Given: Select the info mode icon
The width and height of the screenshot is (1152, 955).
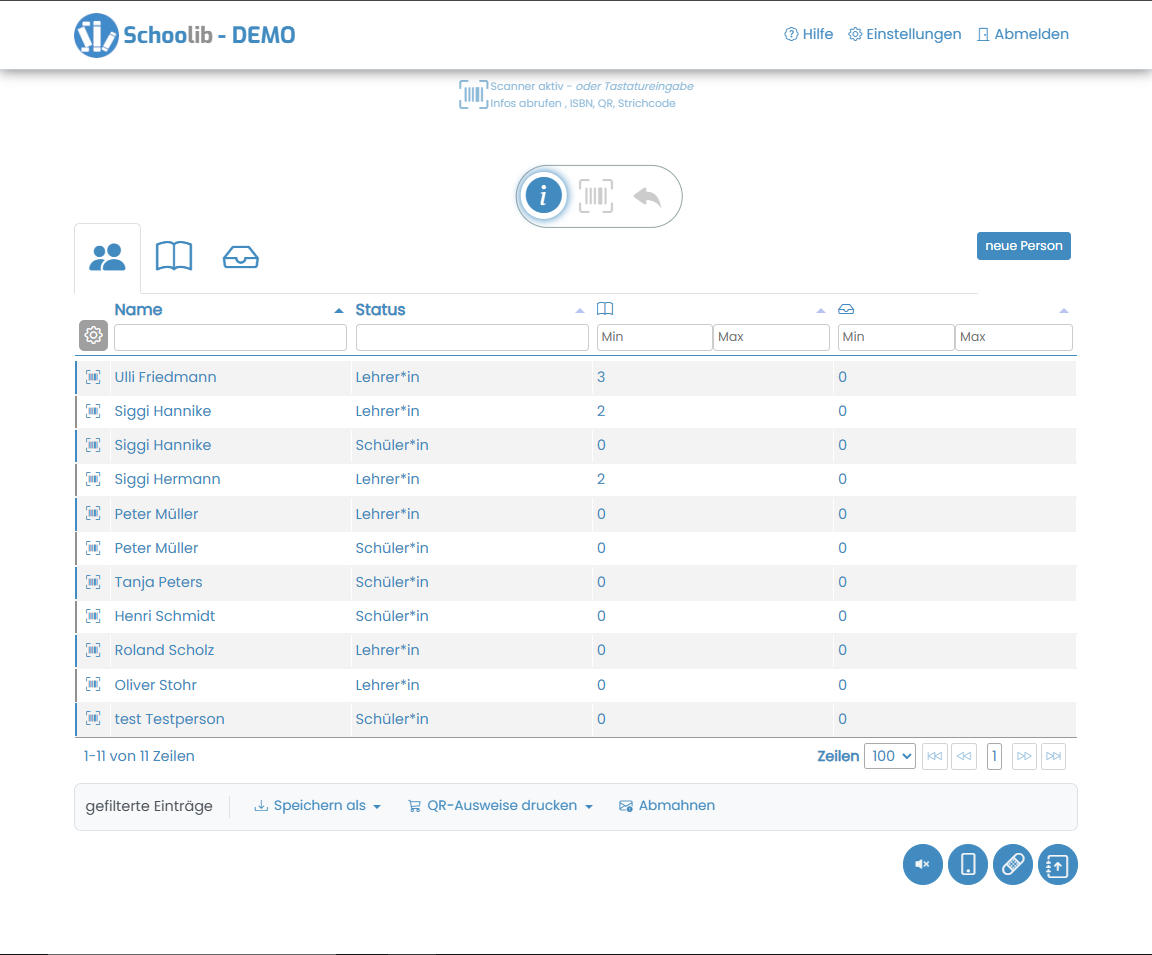Looking at the screenshot, I should point(543,196).
